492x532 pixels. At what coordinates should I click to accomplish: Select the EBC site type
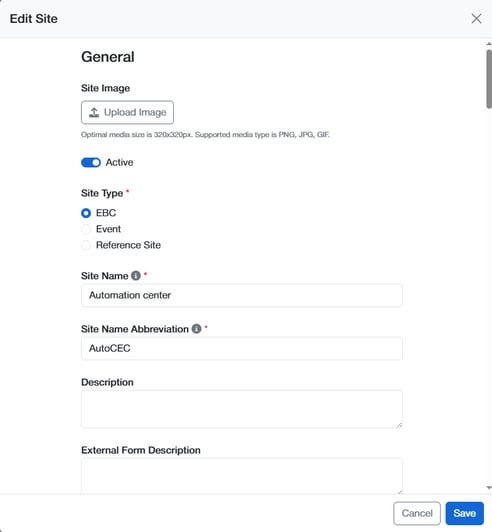[86, 213]
